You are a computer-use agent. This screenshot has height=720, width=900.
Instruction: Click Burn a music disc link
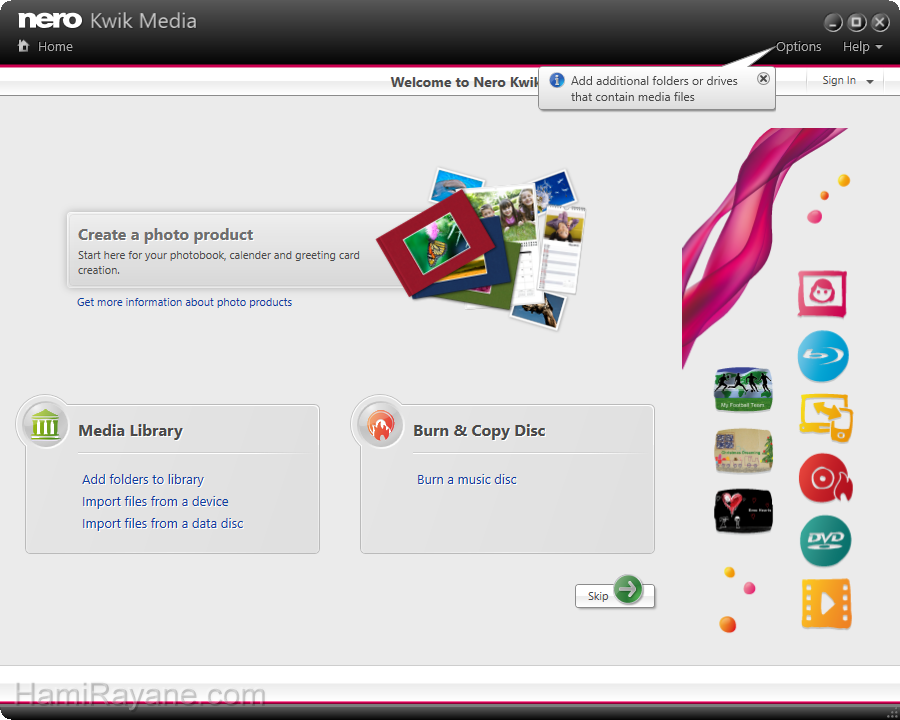click(x=467, y=479)
